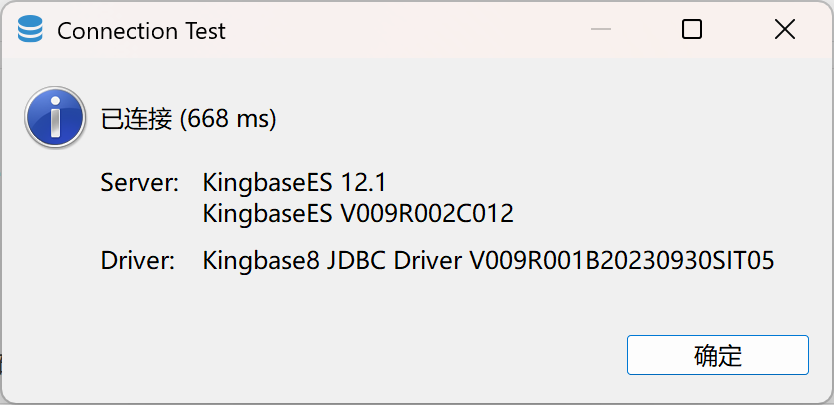The height and width of the screenshot is (406, 834).
Task: Click the "Driver:" label
Action: pyautogui.click(x=138, y=262)
